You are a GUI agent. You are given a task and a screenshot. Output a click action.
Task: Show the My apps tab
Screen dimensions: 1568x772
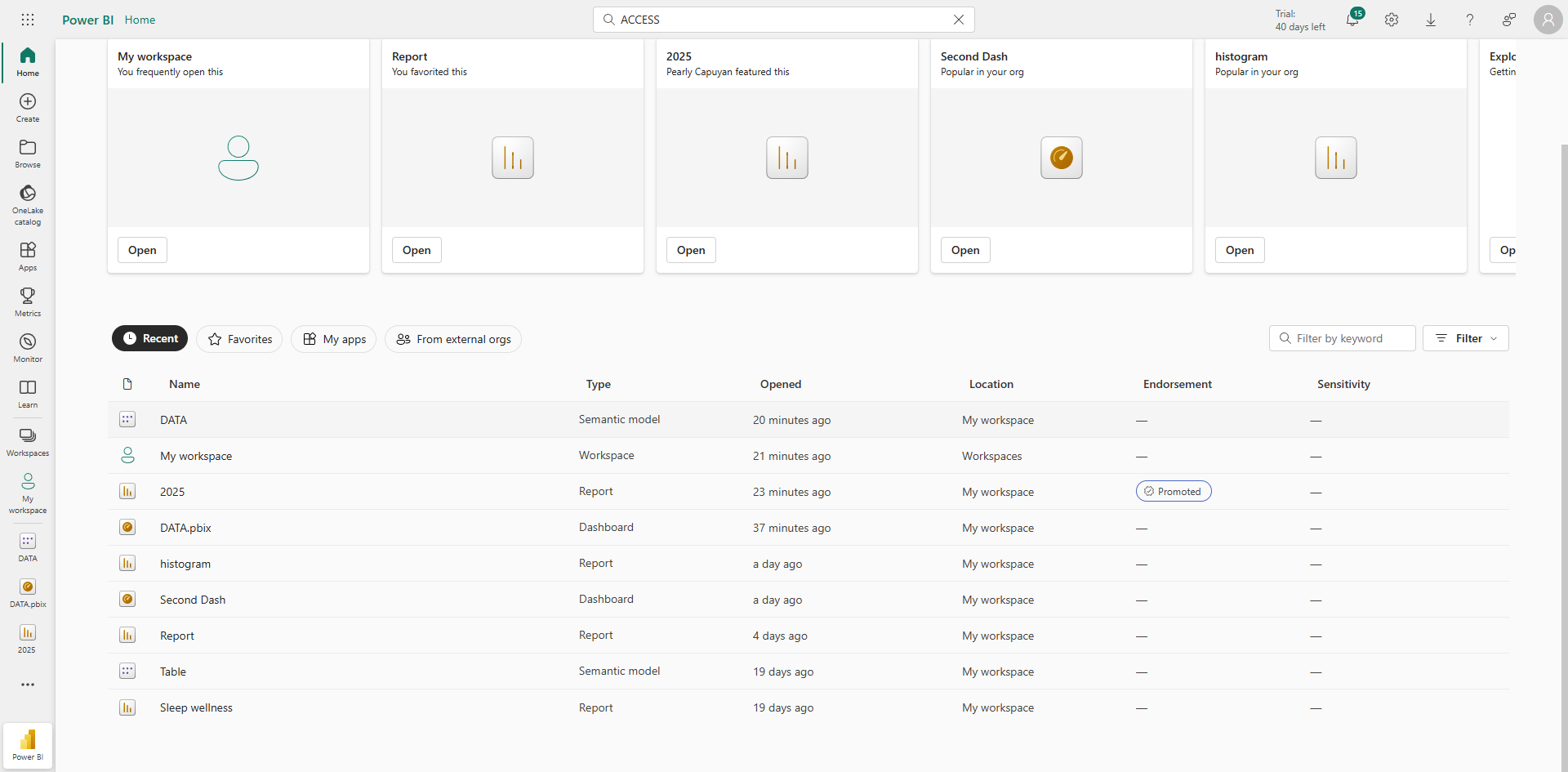334,339
